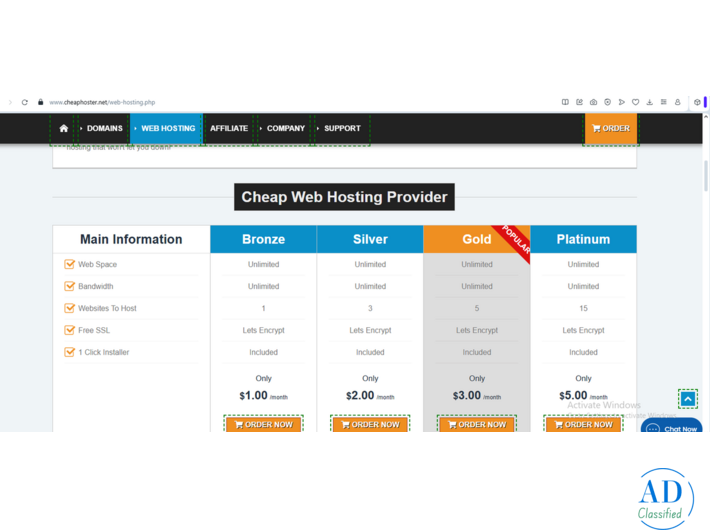This screenshot has height=530, width=710.
Task: Click the orange ORDER button in navbar
Action: [611, 129]
